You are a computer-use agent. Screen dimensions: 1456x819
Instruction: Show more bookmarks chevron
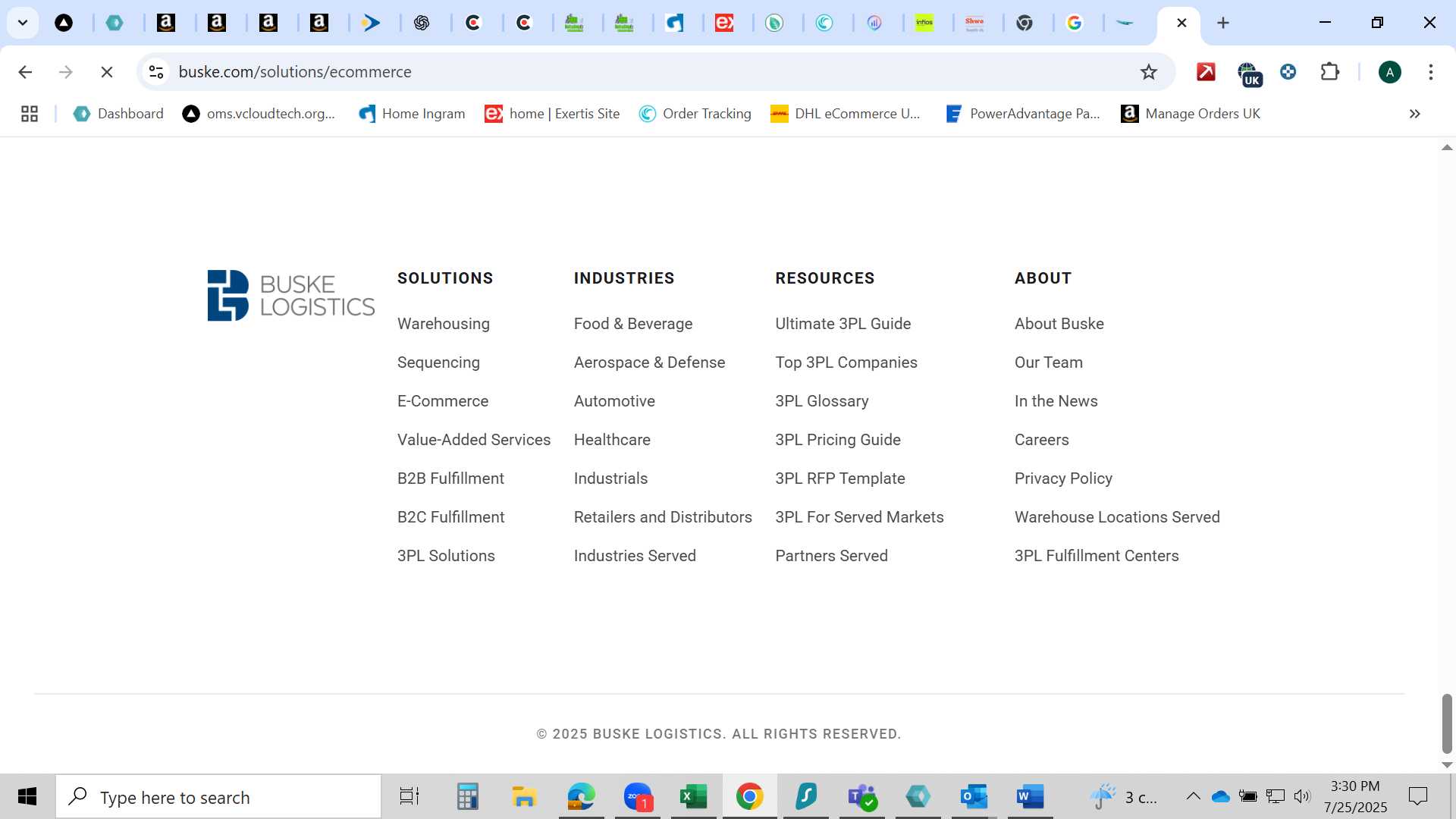pos(1414,114)
